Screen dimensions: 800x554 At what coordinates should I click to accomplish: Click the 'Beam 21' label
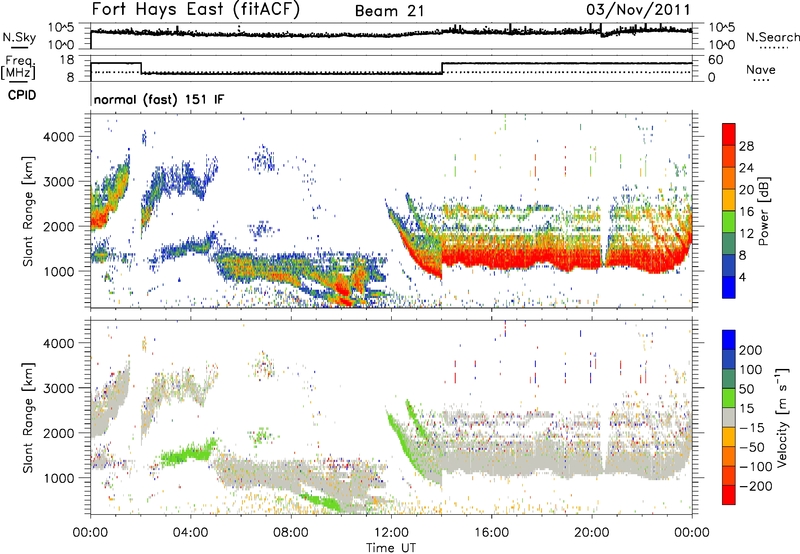pyautogui.click(x=389, y=11)
